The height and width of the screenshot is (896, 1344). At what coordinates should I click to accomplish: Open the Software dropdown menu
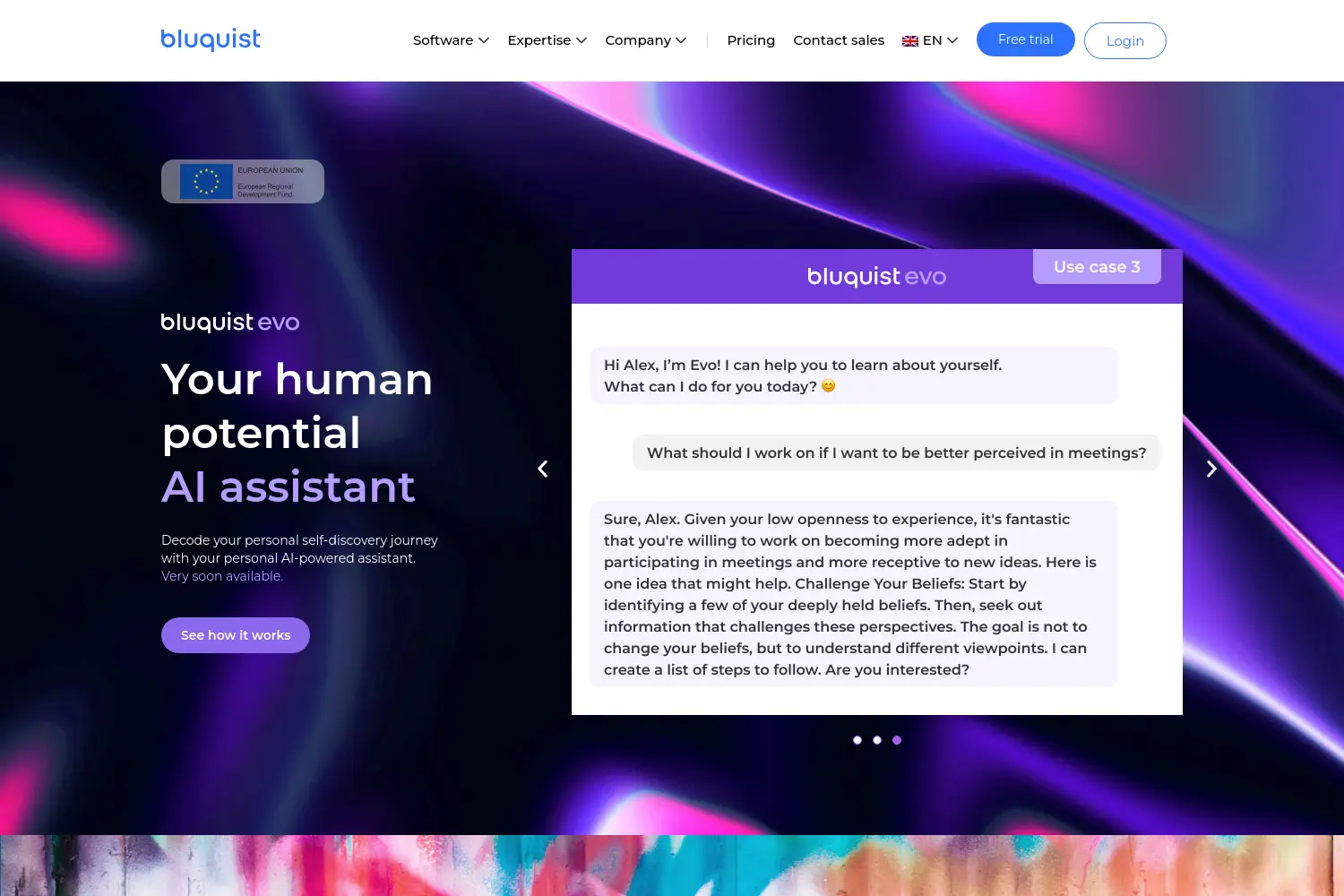click(x=451, y=40)
